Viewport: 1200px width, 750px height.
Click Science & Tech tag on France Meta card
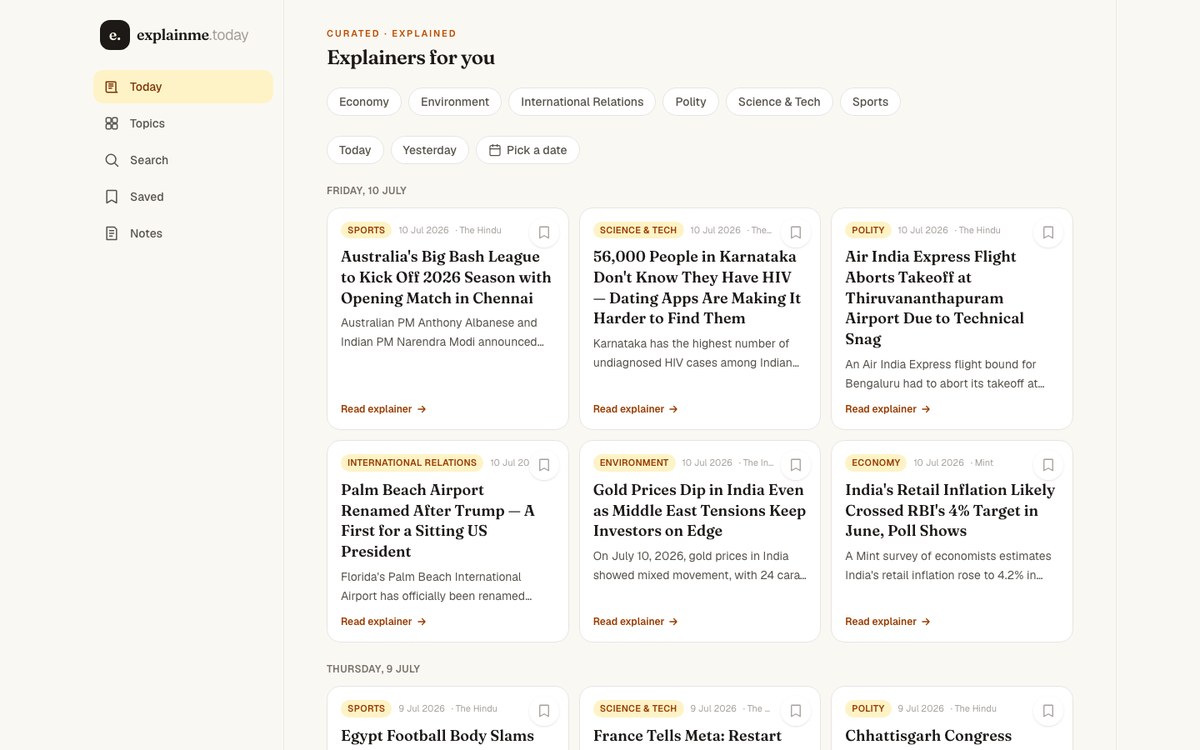[638, 709]
